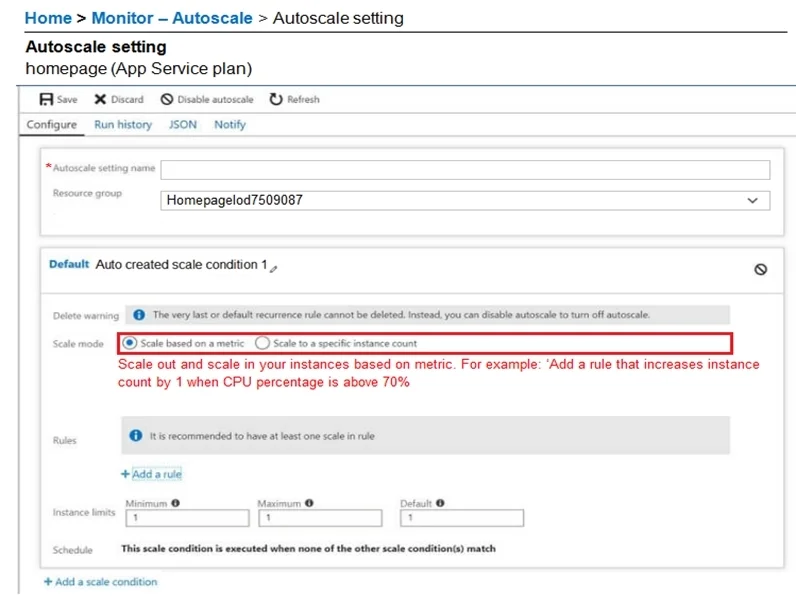Expand the Resource group chevron arrow
Viewport: 796px width, 600px height.
coord(752,201)
